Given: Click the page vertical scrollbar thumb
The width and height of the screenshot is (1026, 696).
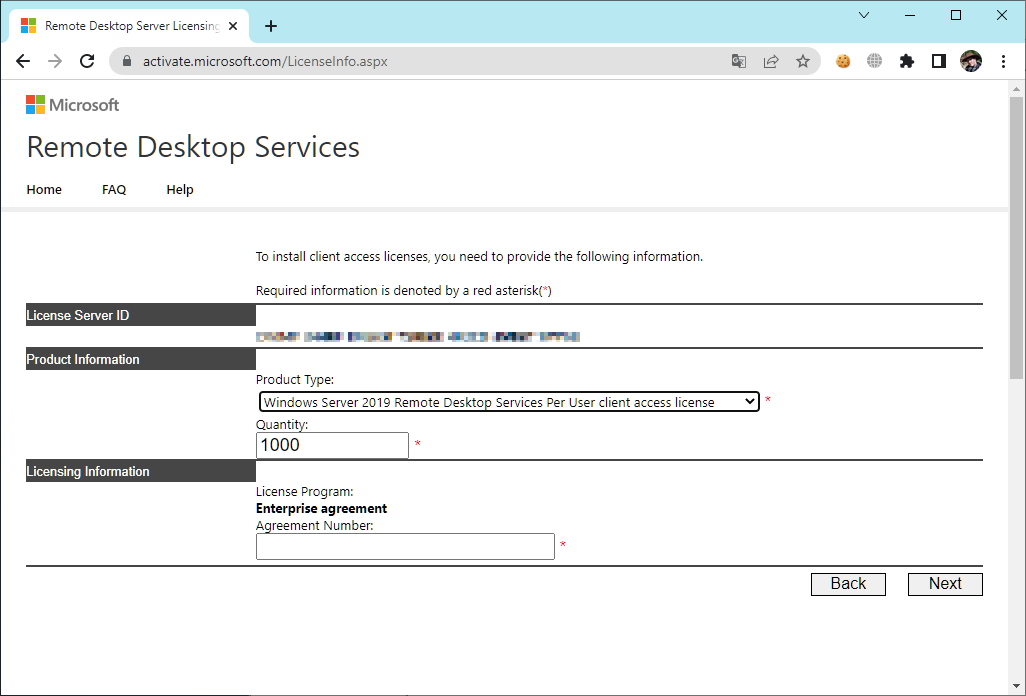Looking at the screenshot, I should (x=1016, y=237).
